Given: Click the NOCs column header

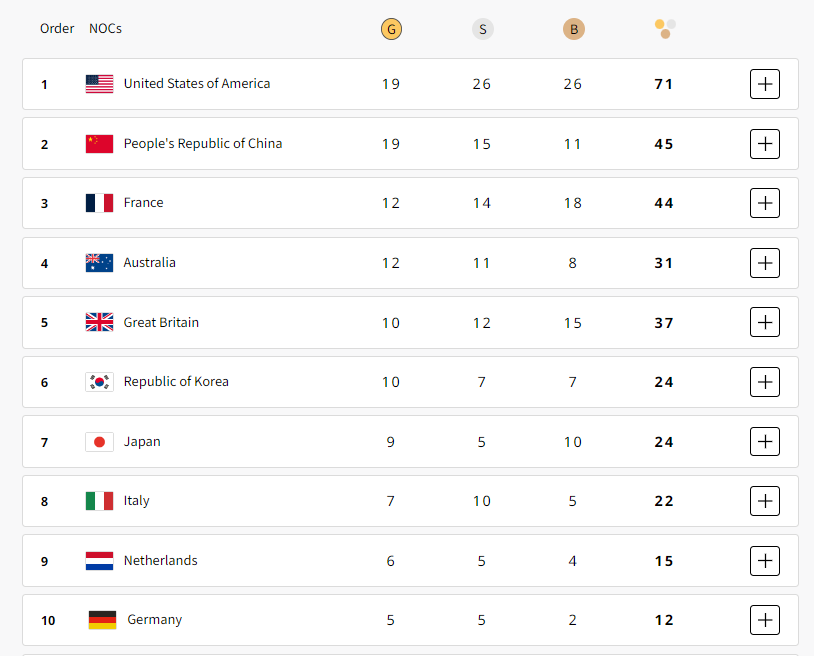Looking at the screenshot, I should (x=105, y=29).
